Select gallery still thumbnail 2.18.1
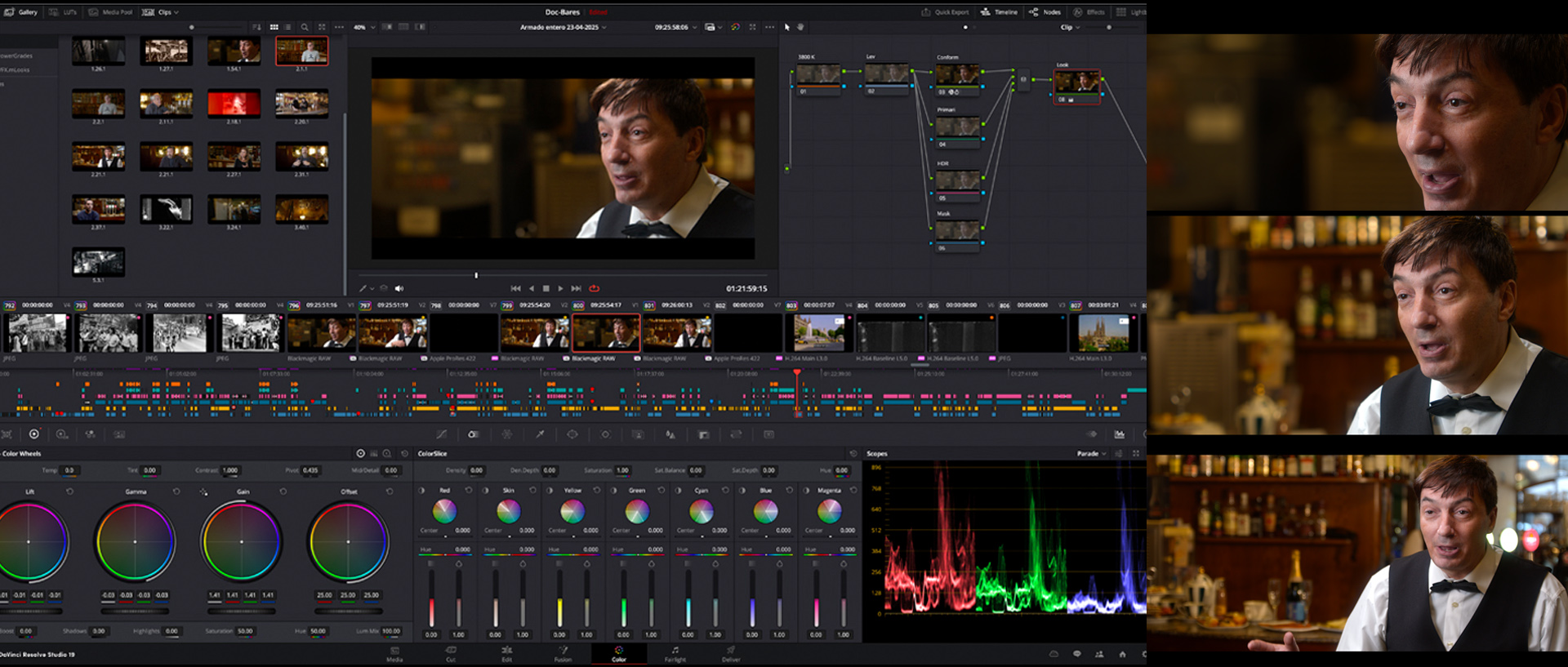Image resolution: width=1568 pixels, height=667 pixels. pyautogui.click(x=234, y=104)
